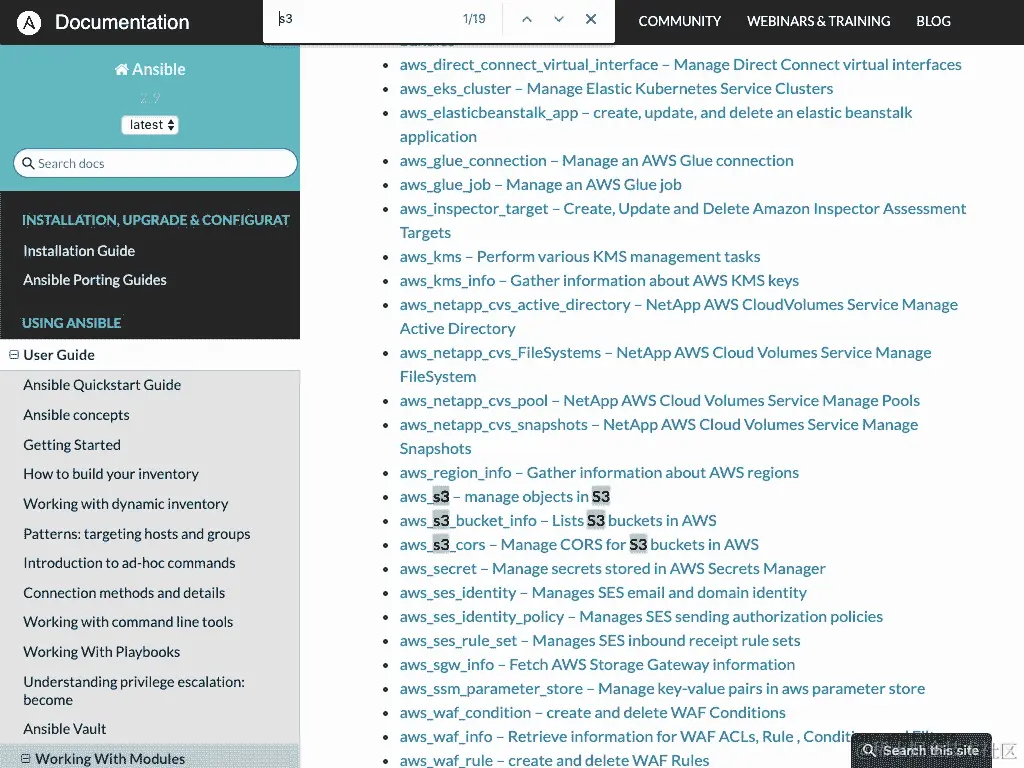Image resolution: width=1024 pixels, height=768 pixels.
Task: Collapse the User Guide section
Action: tap(14, 355)
